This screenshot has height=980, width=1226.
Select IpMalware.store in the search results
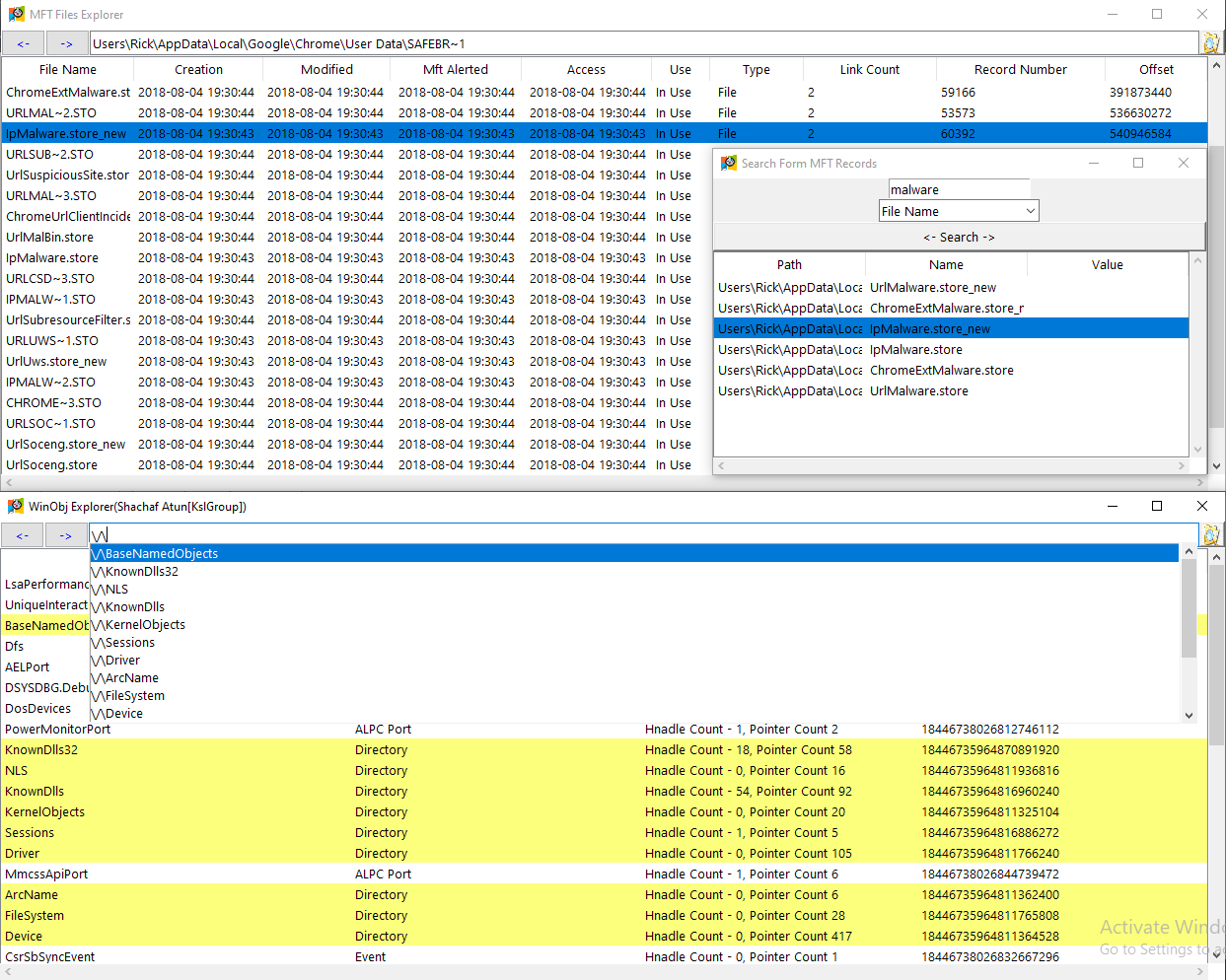[915, 350]
